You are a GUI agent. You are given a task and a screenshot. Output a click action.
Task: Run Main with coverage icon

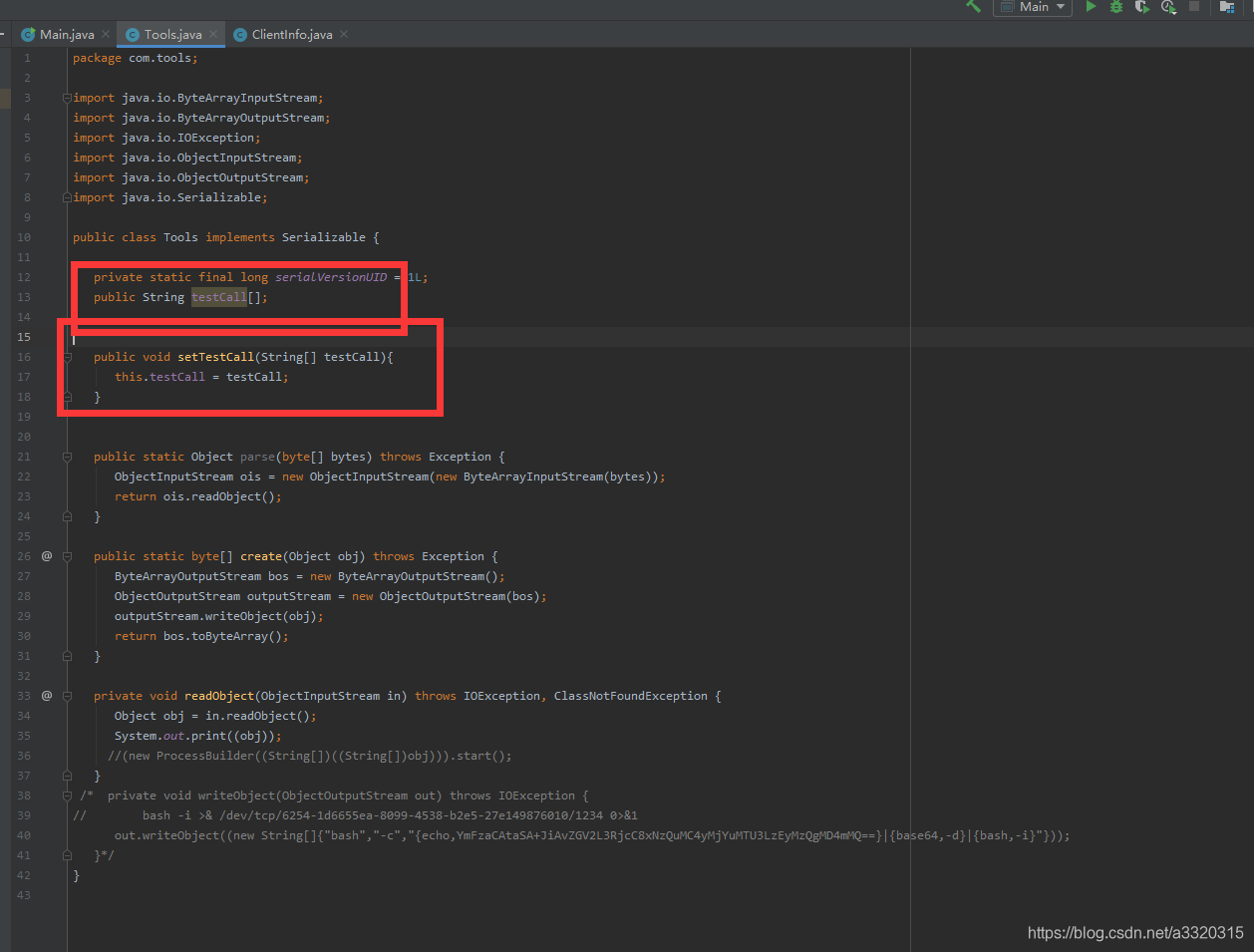click(x=1142, y=6)
